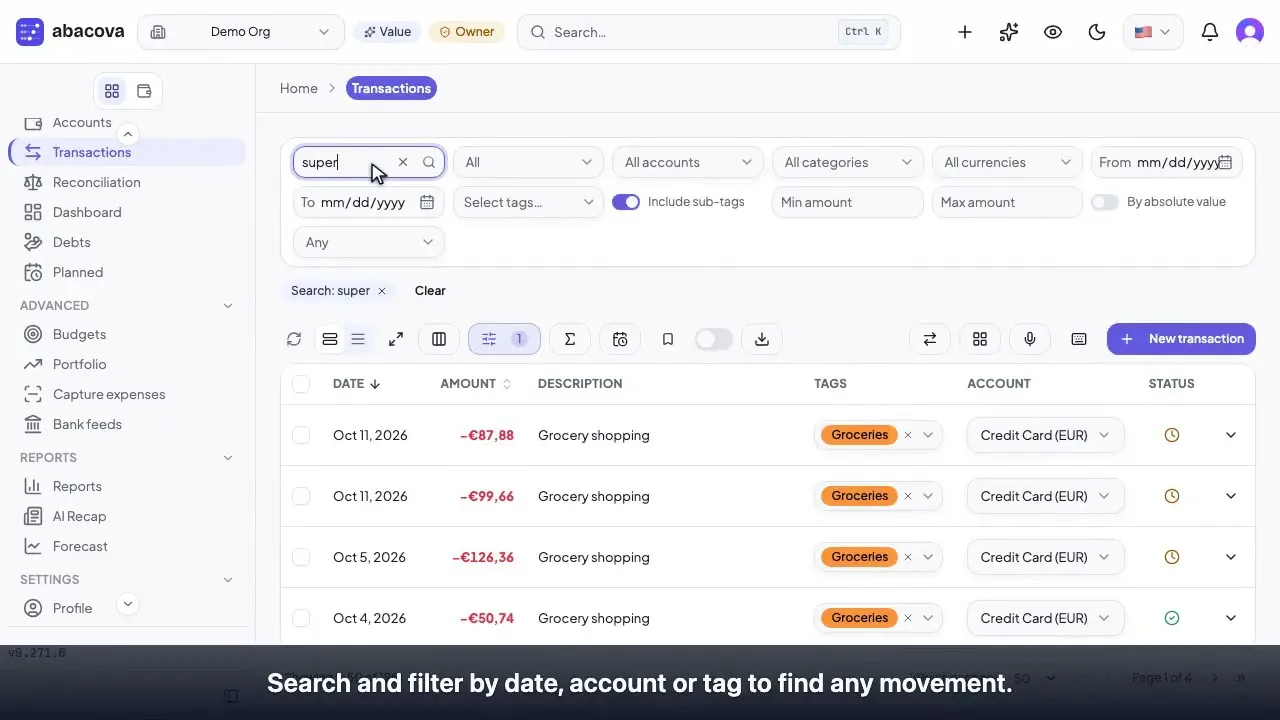The image size is (1280, 720).
Task: Go to Home breadcrumb link
Action: tap(299, 88)
